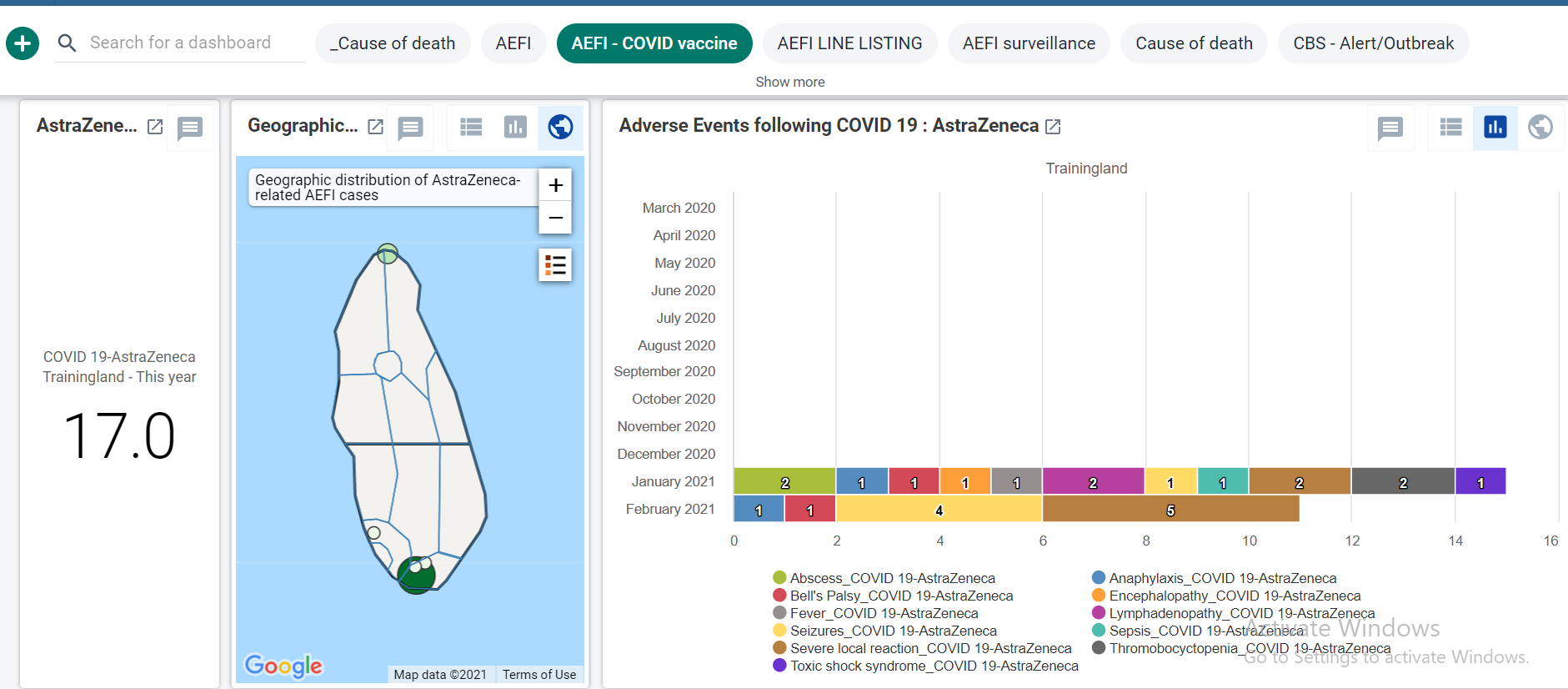Open AstraZeneca card in new window icon
The width and height of the screenshot is (1568, 689).
(155, 127)
